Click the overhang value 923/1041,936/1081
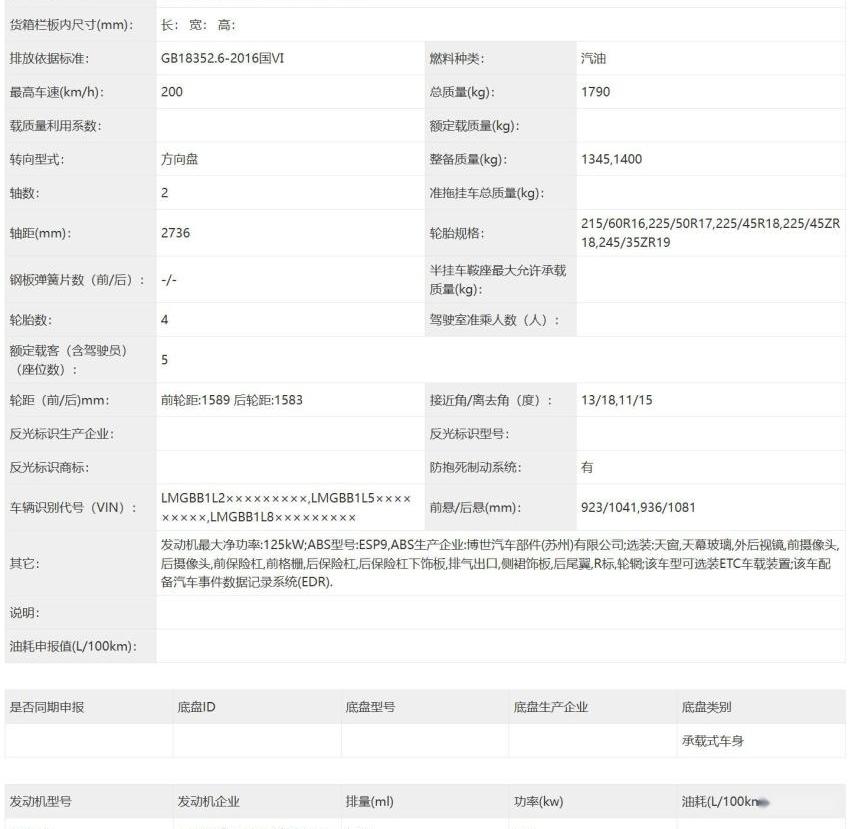This screenshot has height=829, width=852. tap(638, 507)
